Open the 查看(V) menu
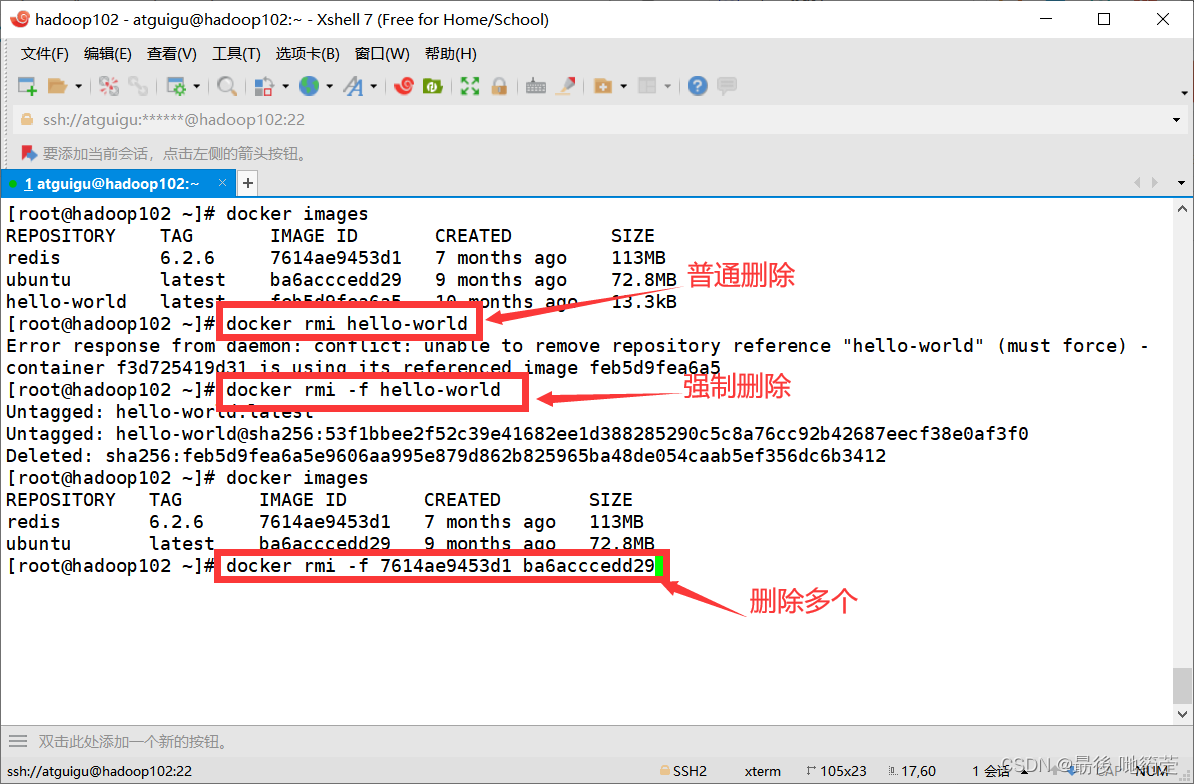The image size is (1194, 784). 171,54
